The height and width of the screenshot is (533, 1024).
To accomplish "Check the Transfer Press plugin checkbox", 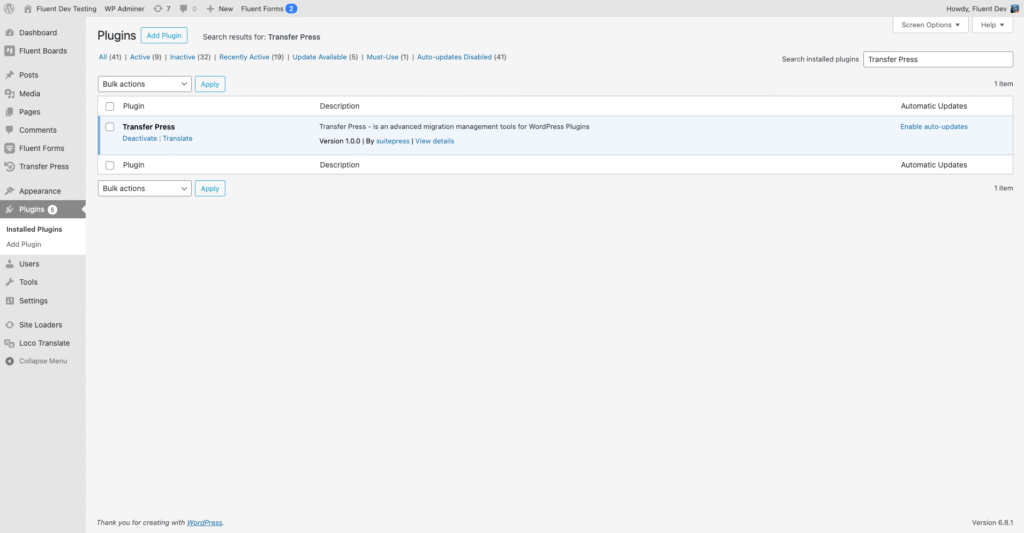I will click(110, 127).
